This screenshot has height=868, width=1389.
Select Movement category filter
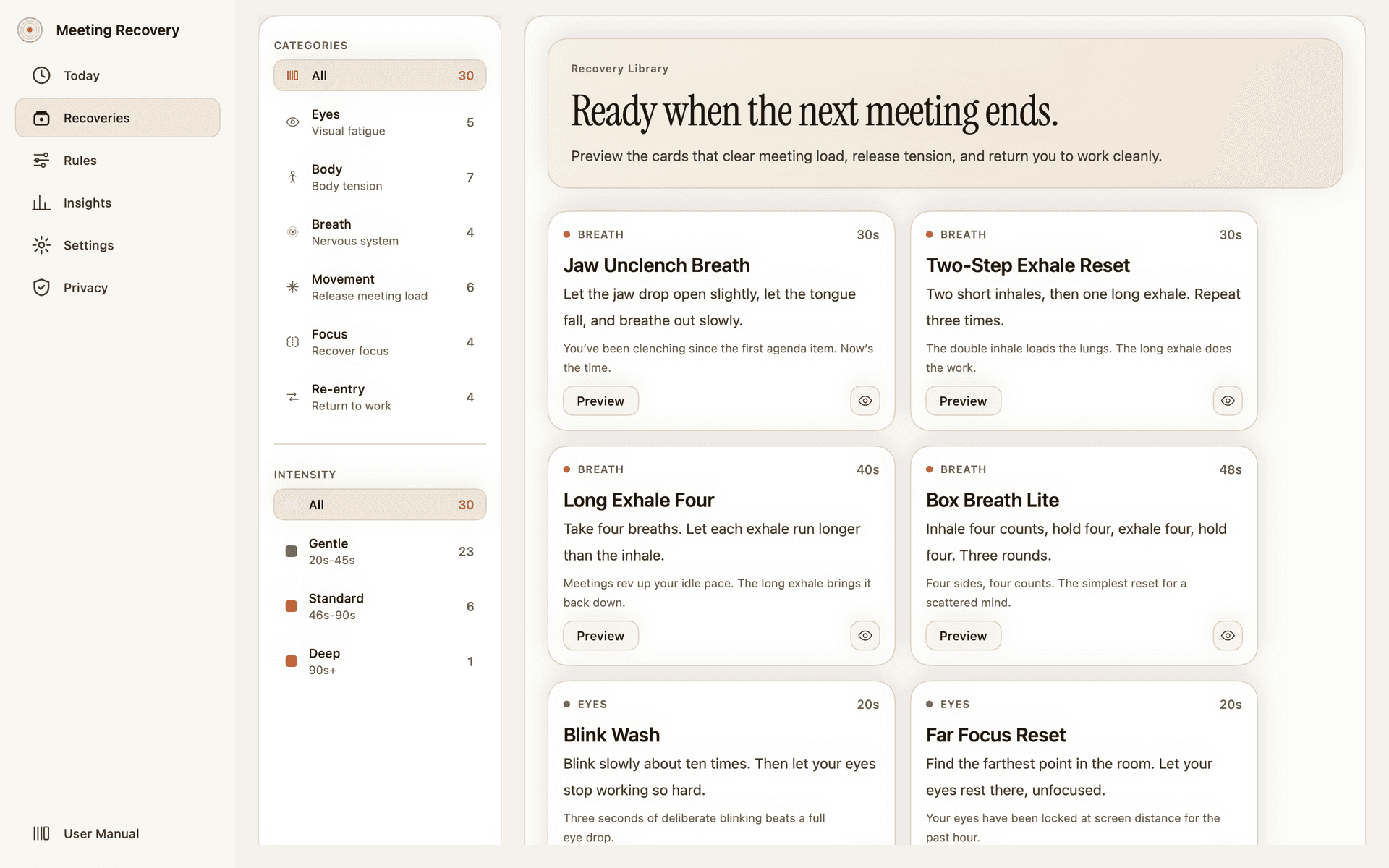(x=379, y=287)
